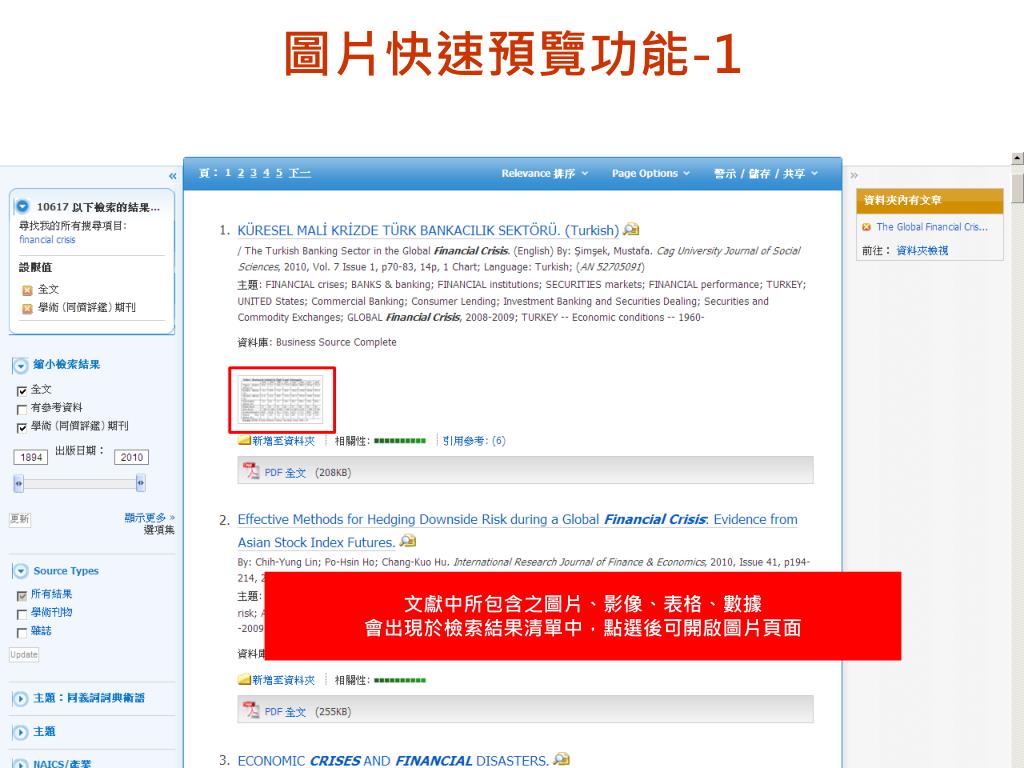This screenshot has height=768, width=1024.
Task: Click preview magnifier icon beside ECONOMIC CRISES article
Action: click(561, 759)
